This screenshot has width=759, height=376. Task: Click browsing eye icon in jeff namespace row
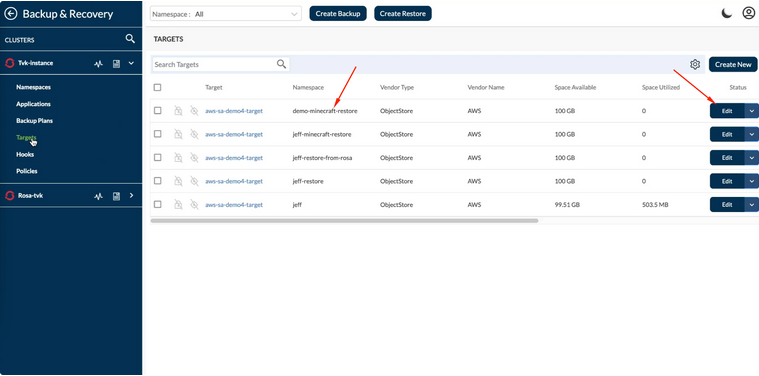click(194, 205)
